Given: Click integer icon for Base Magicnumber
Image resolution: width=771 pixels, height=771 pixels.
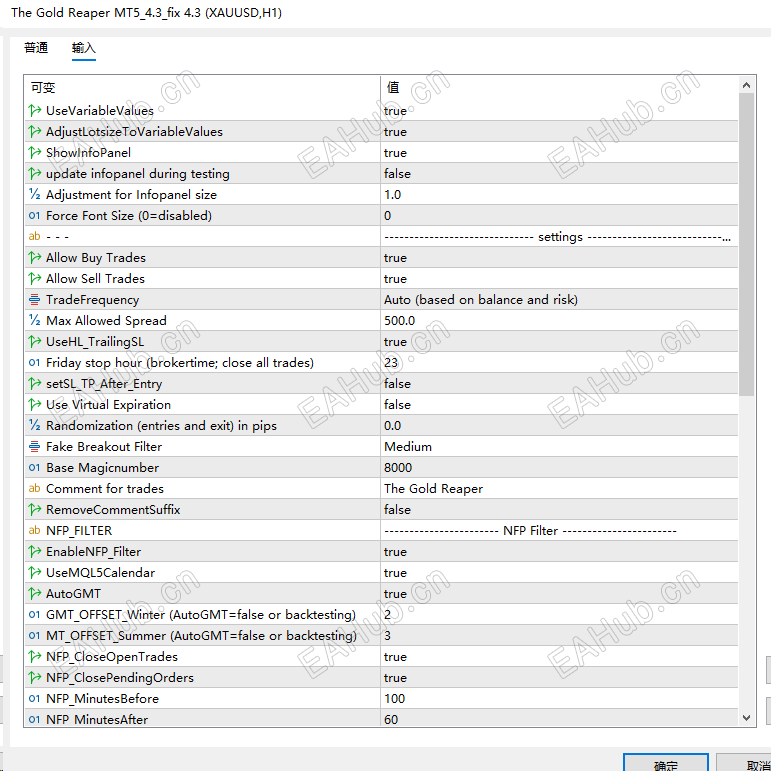Looking at the screenshot, I should (34, 468).
